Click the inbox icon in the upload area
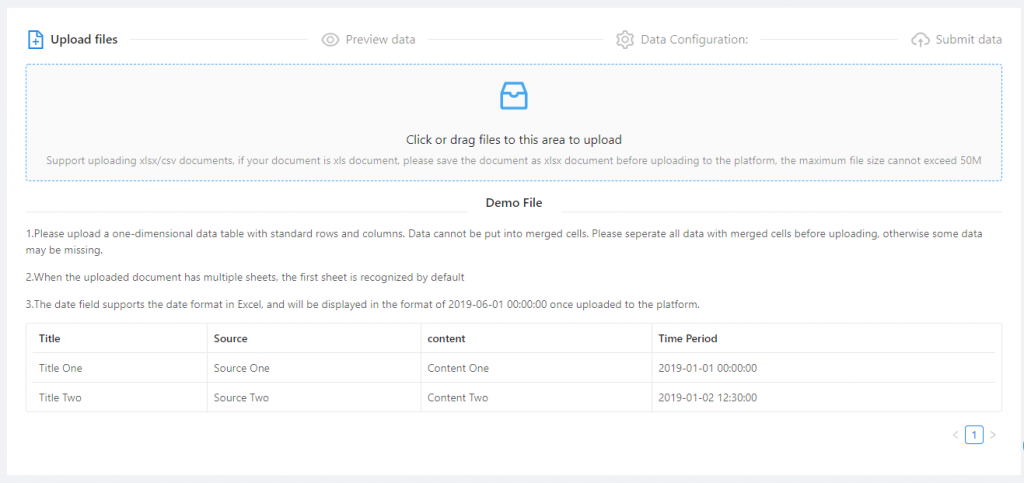 [513, 96]
